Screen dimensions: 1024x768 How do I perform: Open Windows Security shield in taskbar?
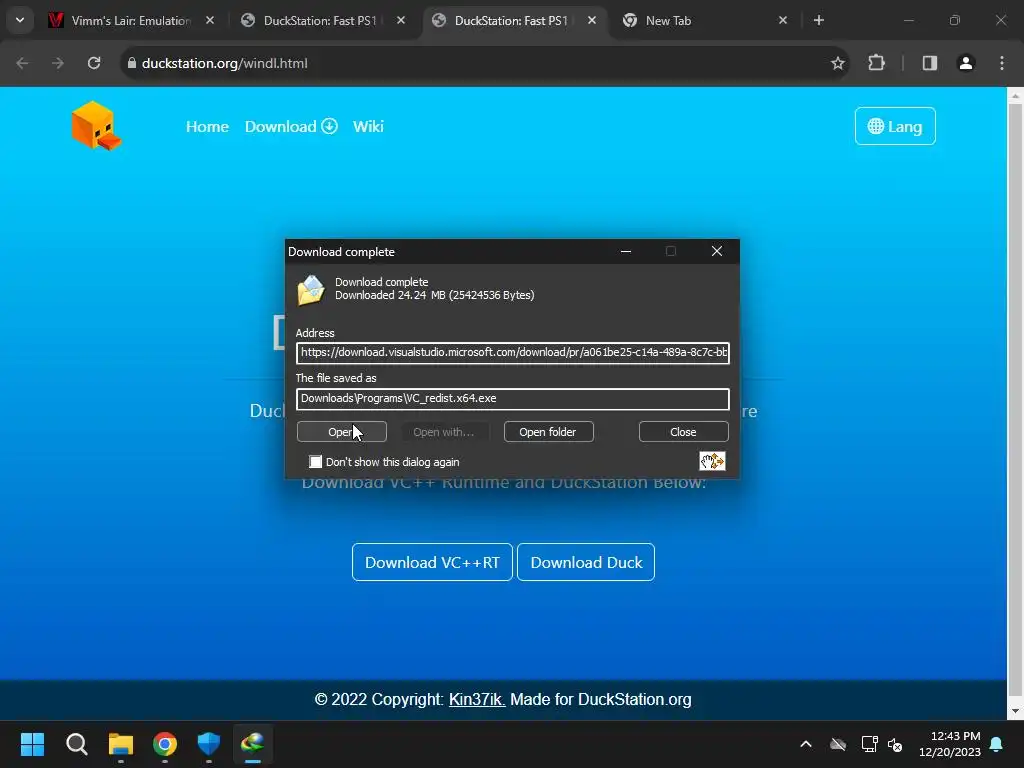tap(209, 744)
